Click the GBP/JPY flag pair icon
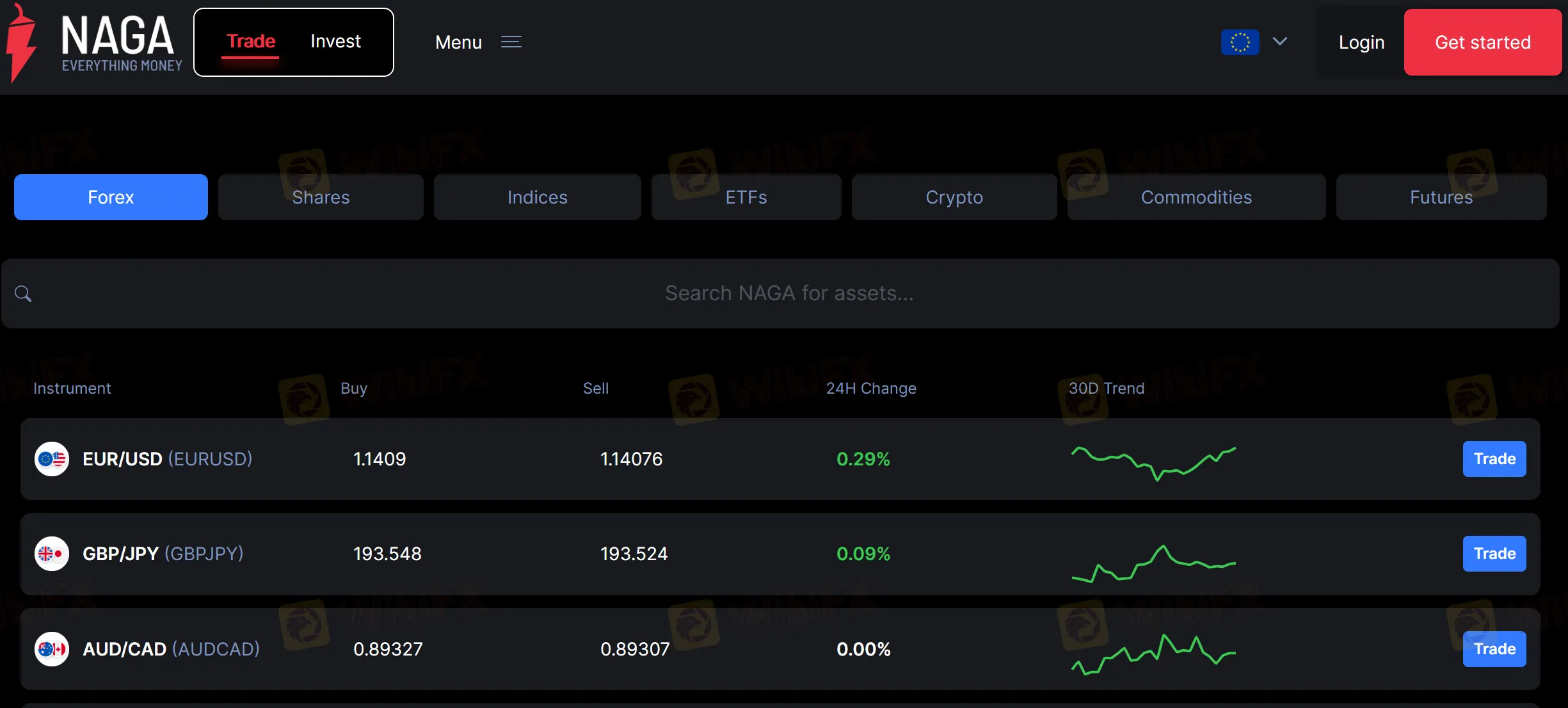Image resolution: width=1568 pixels, height=708 pixels. [x=52, y=554]
